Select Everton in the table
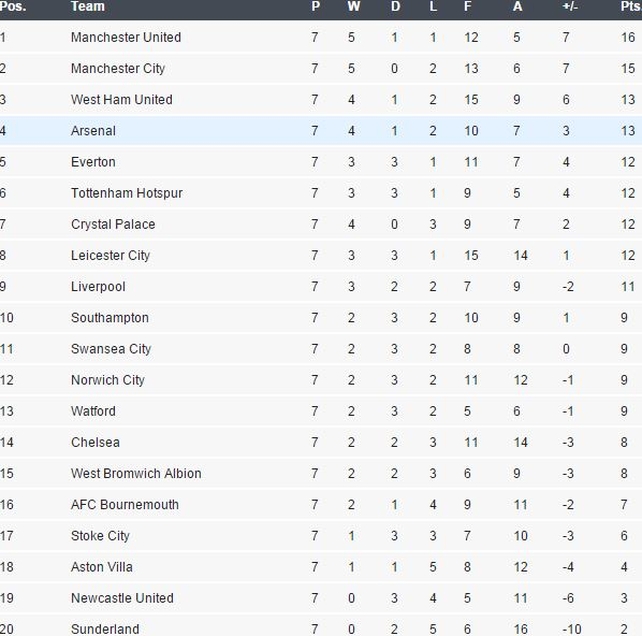The image size is (642, 636). pos(93,162)
